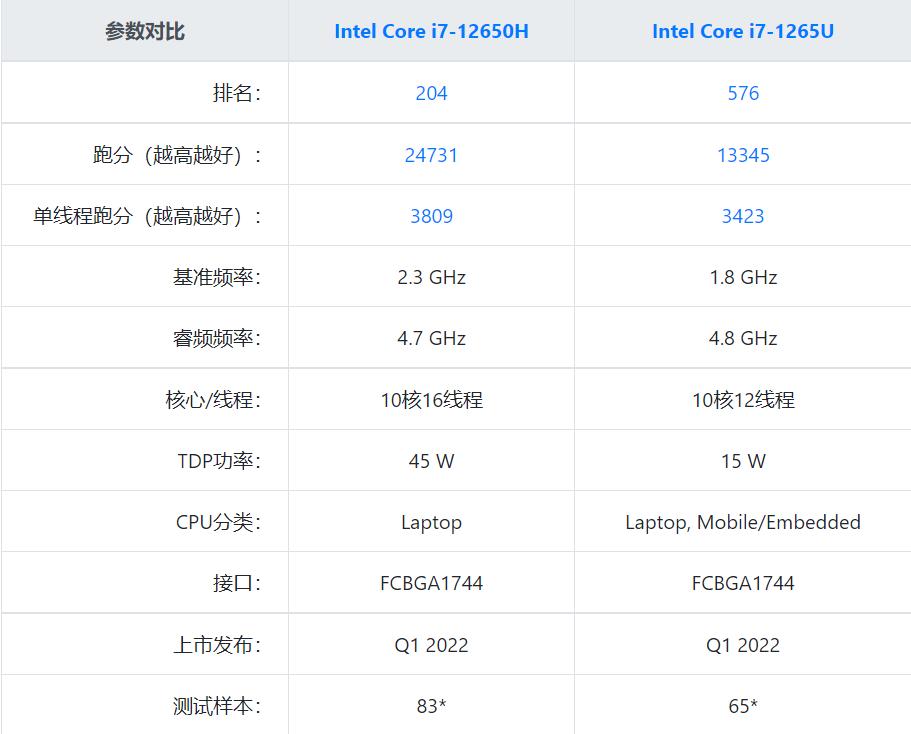This screenshot has height=734, width=911.
Task: Open the Intel Core i7-12650H product page
Action: click(x=430, y=31)
